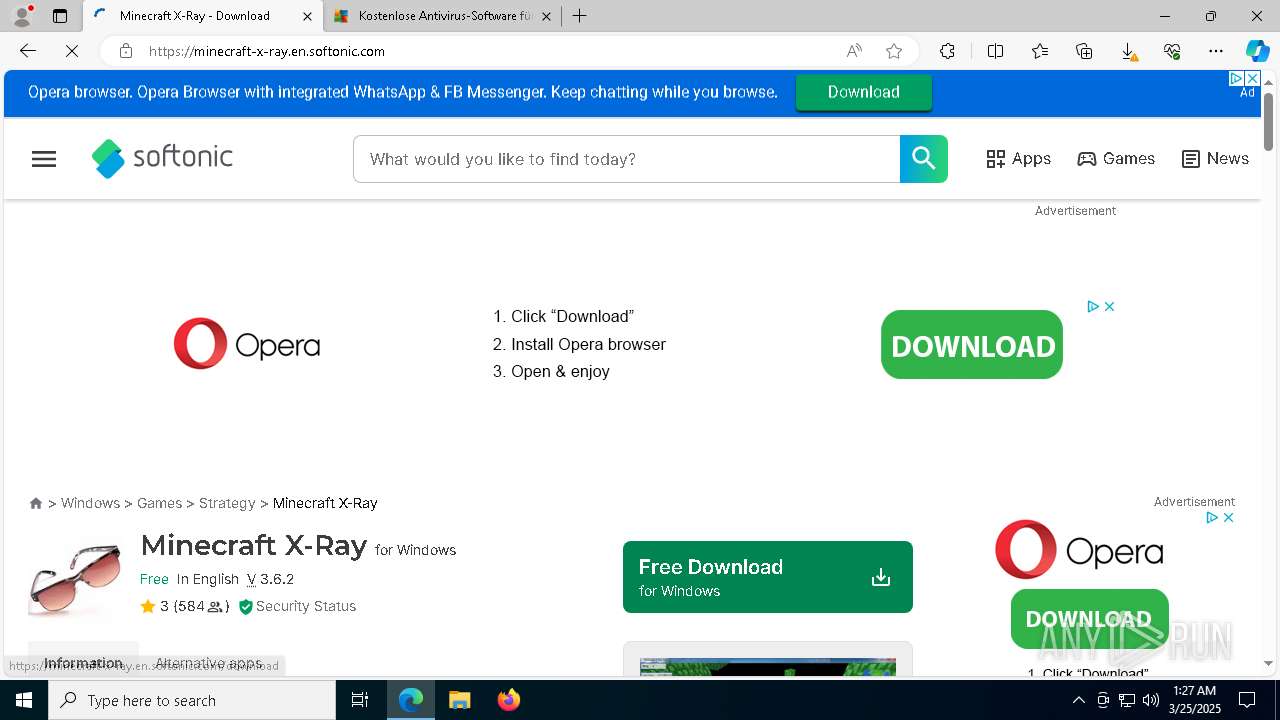
Task: Submit search with magnifier button
Action: (x=923, y=159)
